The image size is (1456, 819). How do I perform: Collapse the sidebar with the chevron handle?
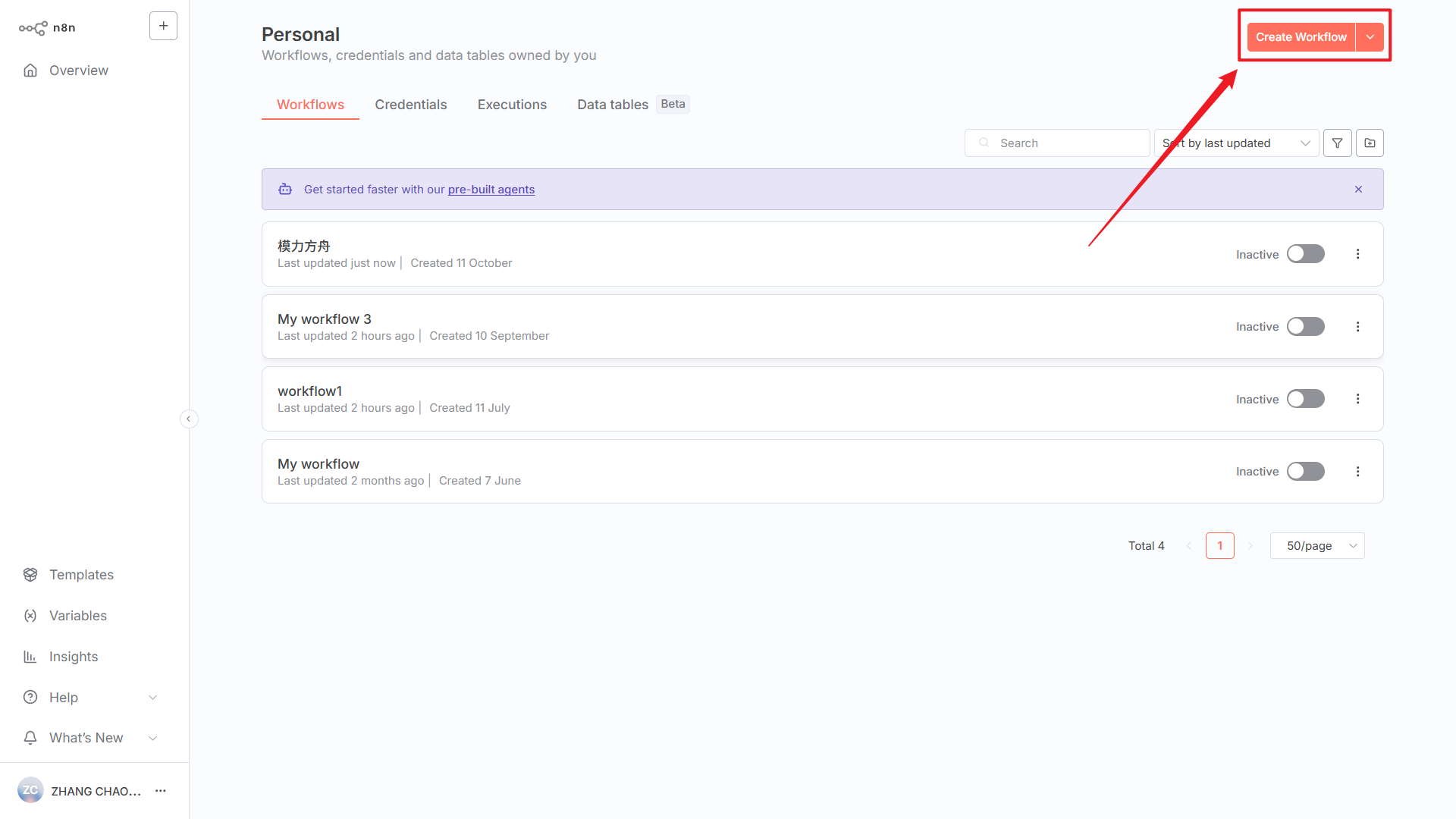tap(189, 418)
